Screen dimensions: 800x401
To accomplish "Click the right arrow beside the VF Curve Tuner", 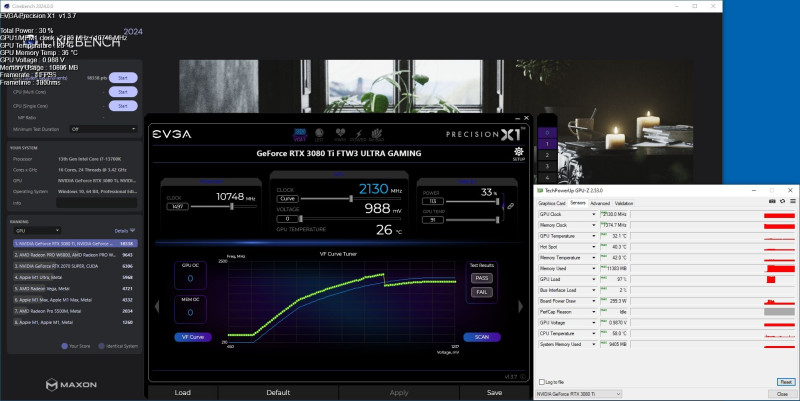I will coord(520,306).
